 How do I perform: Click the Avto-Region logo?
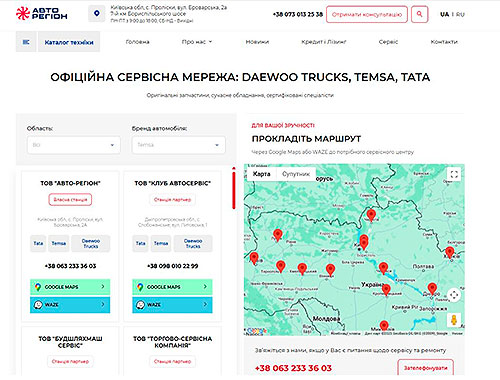[42, 13]
